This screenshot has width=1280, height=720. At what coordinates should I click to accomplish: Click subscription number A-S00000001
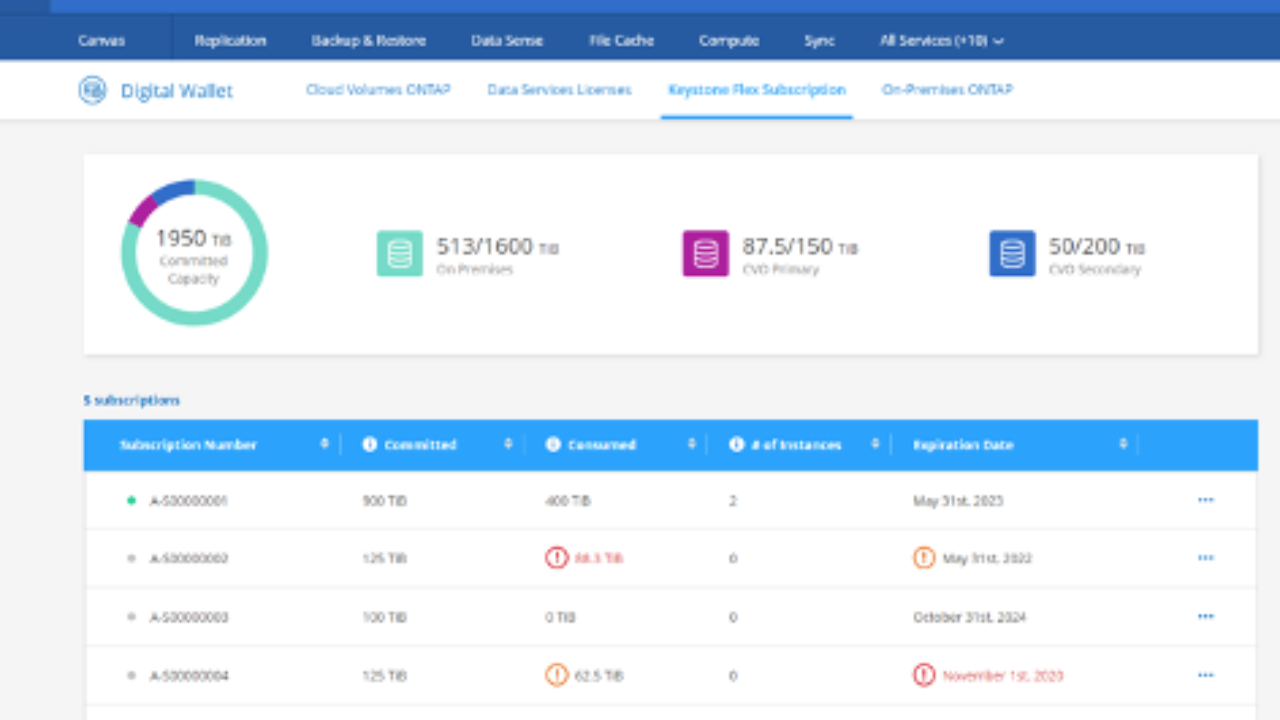pyautogui.click(x=189, y=500)
